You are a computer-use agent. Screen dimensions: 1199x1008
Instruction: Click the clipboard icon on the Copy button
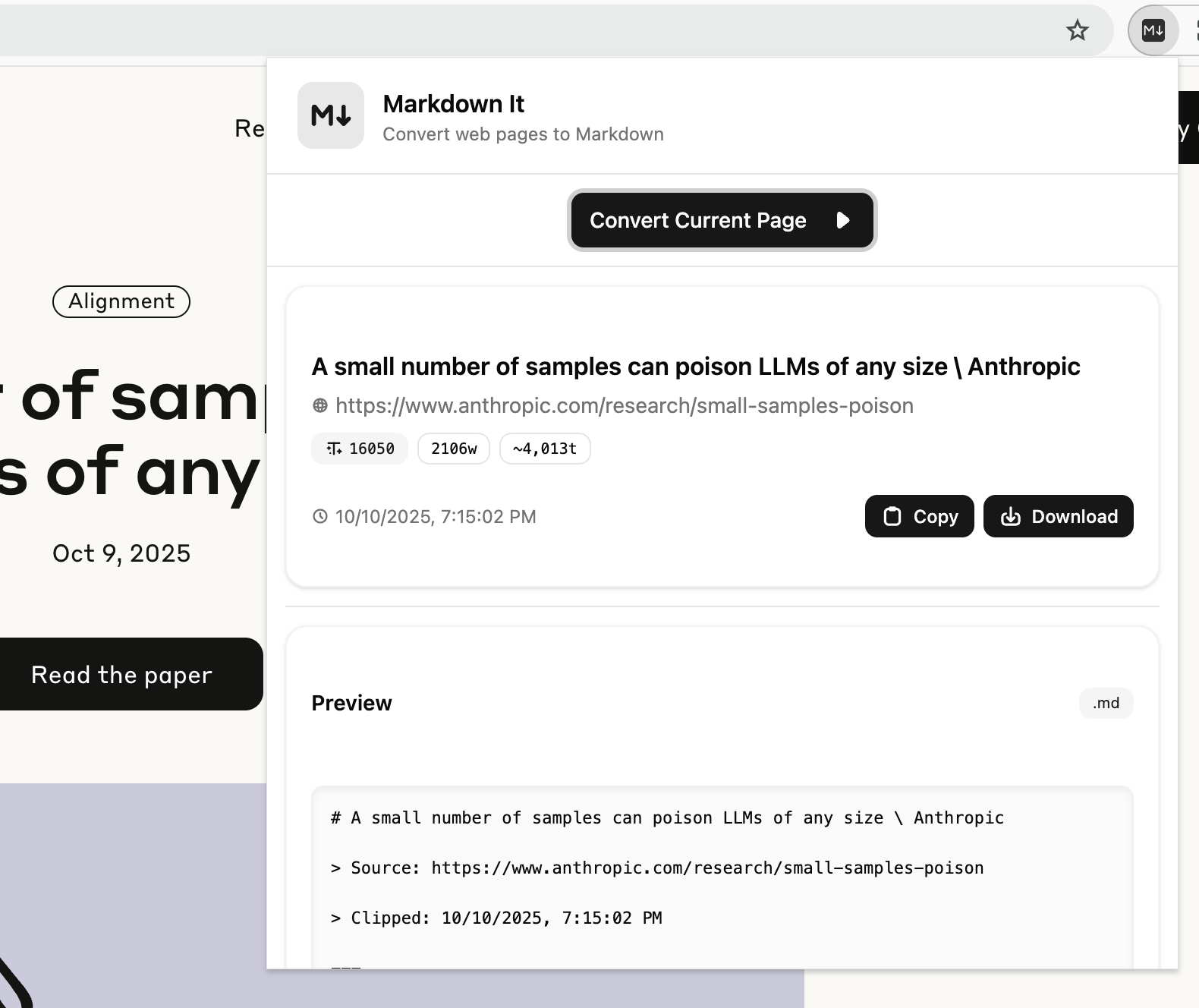[892, 516]
